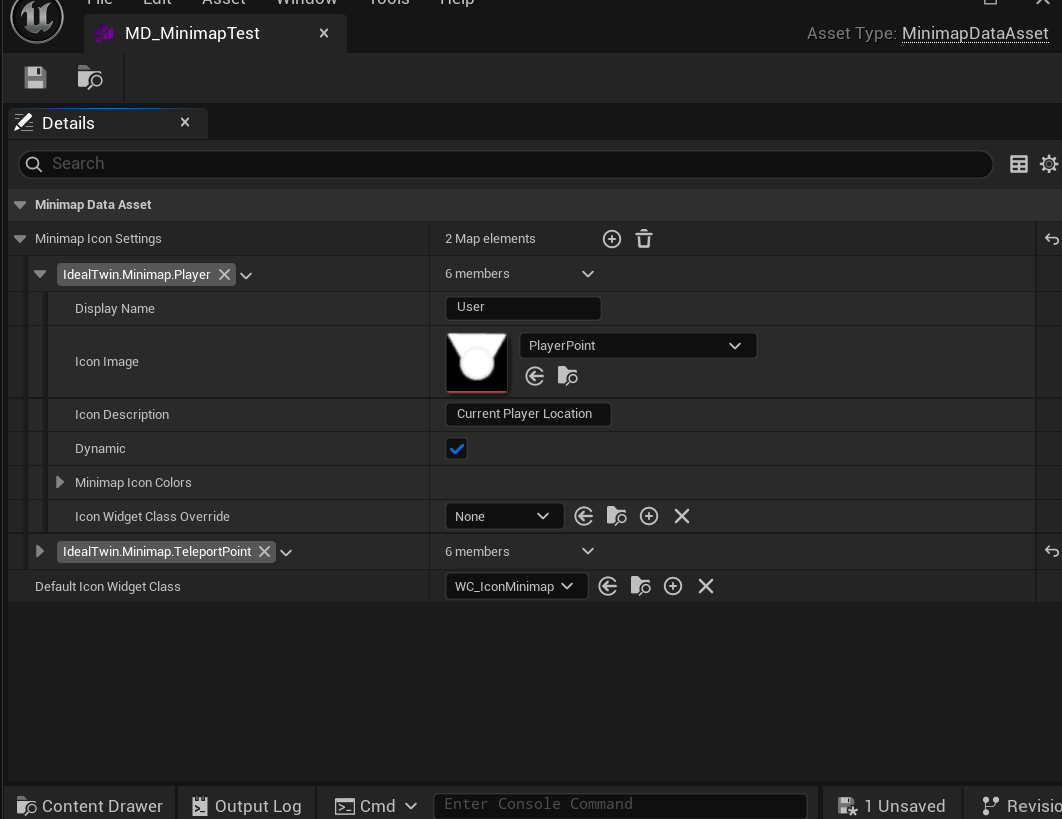The image size is (1062, 819).
Task: Toggle the Dynamic checkbox
Action: 456,449
